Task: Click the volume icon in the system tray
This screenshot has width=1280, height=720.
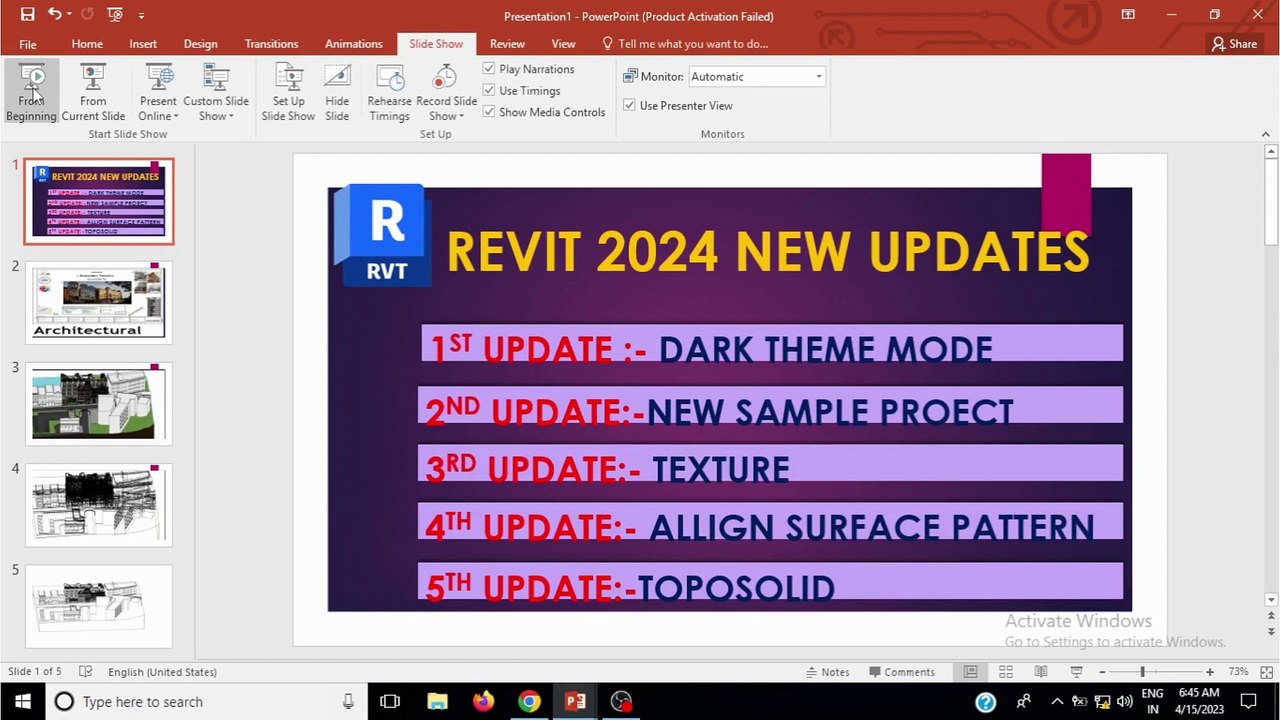Action: 1124,701
